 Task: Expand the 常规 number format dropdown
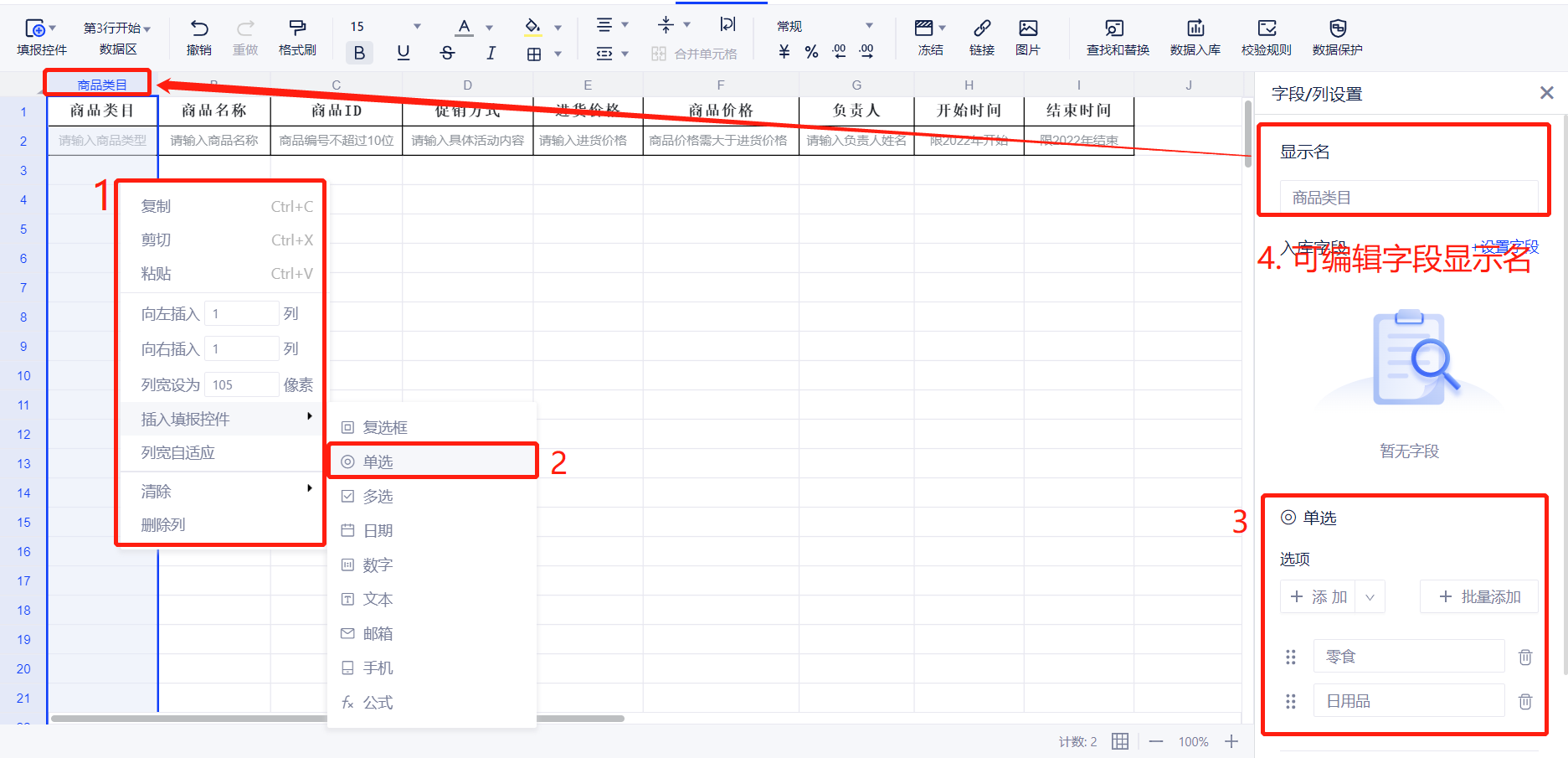click(x=868, y=27)
